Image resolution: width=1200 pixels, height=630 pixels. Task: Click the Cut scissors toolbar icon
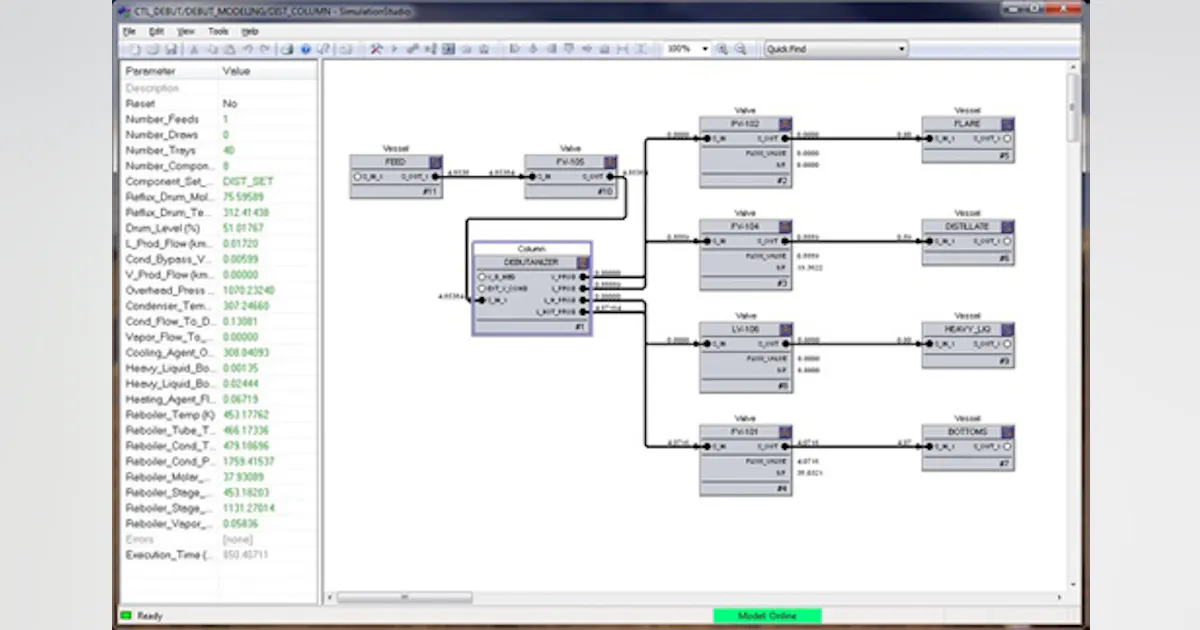coord(194,49)
